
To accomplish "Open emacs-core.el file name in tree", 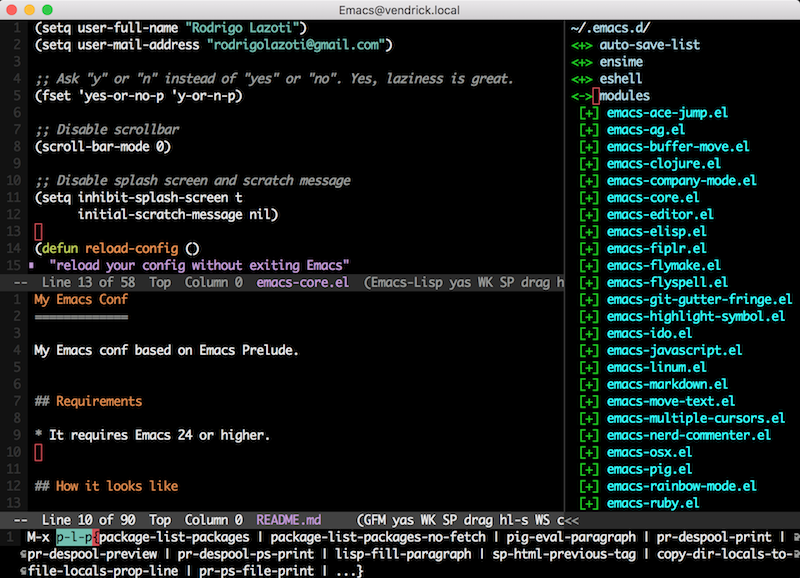I will click(x=653, y=198).
